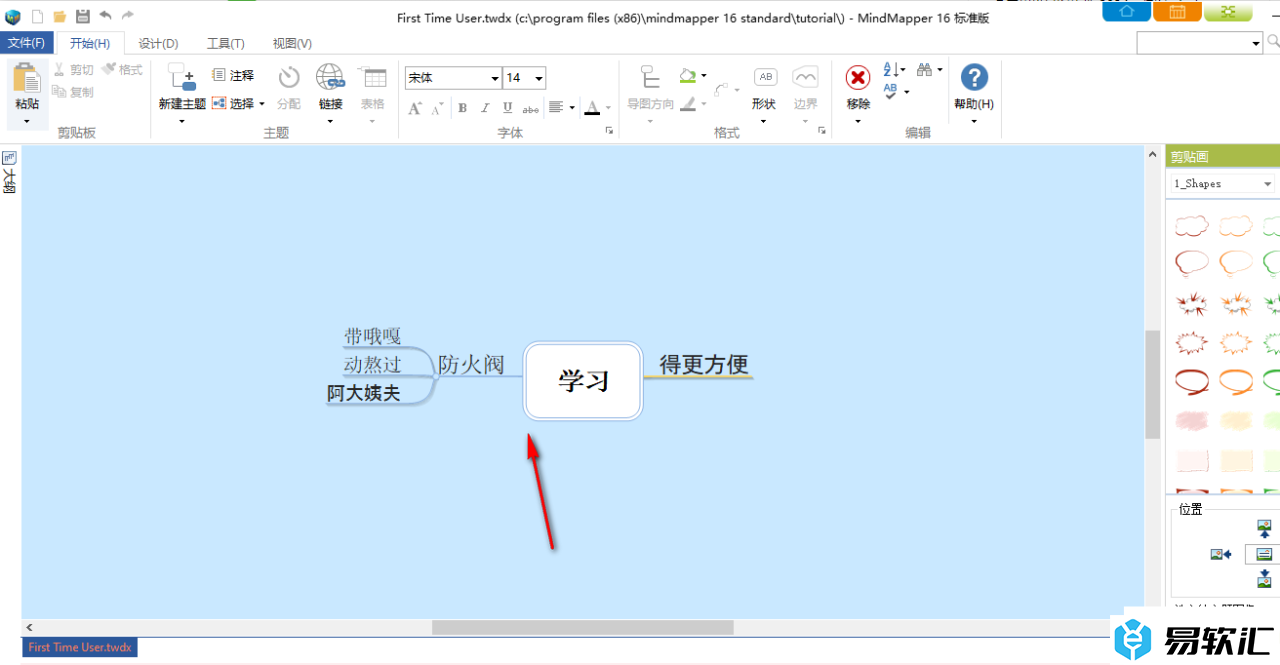Expand the 格式 format group dialog launcher
Viewport: 1280px width, 665px height.
coord(822,131)
